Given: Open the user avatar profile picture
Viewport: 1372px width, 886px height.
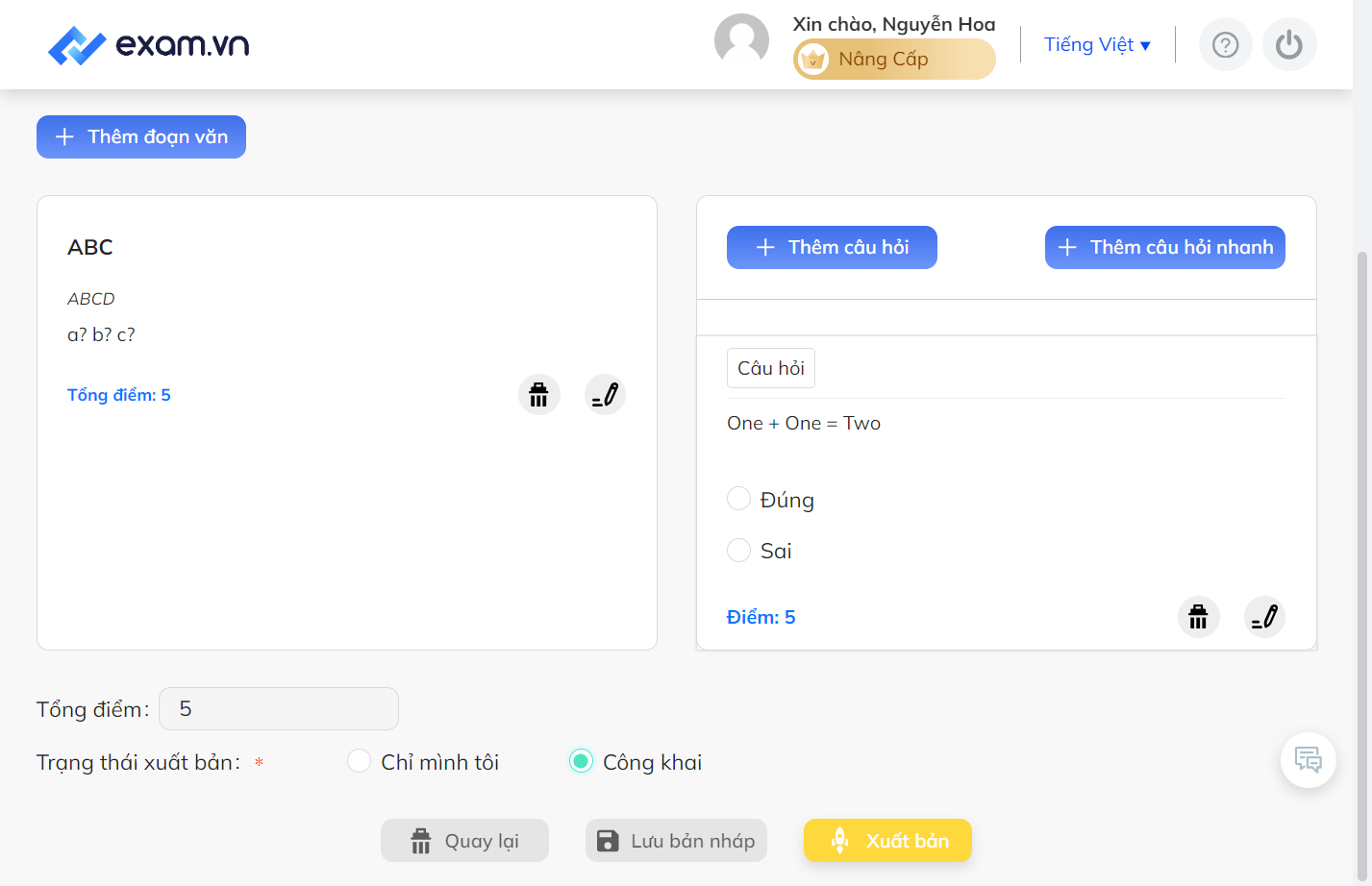Looking at the screenshot, I should (x=741, y=41).
